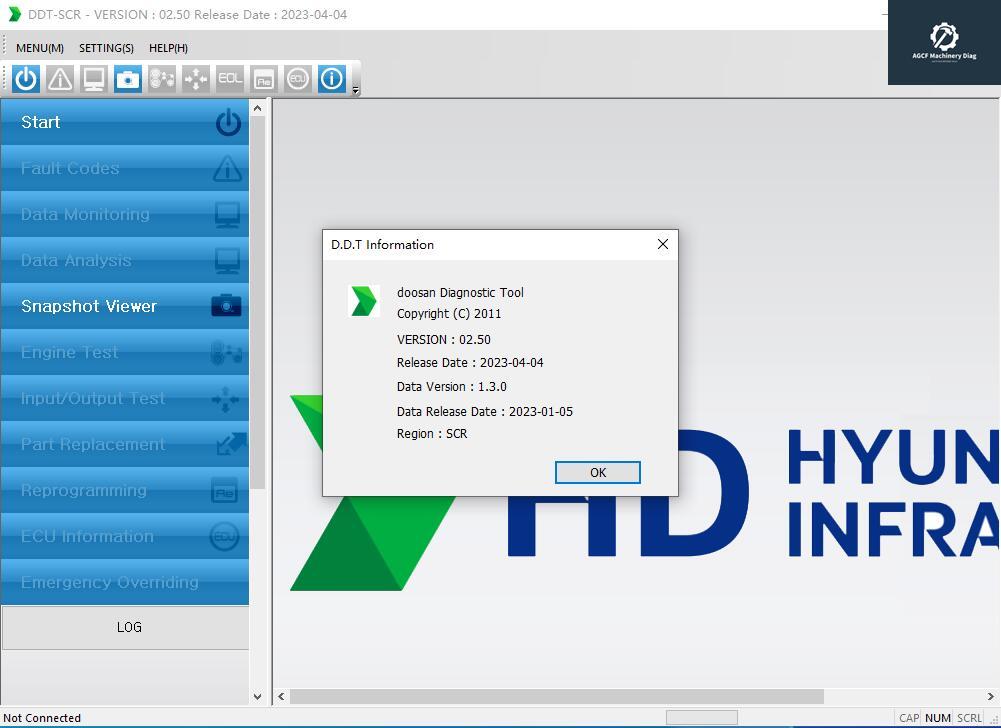Close the D.D.T Information dialog

click(662, 244)
